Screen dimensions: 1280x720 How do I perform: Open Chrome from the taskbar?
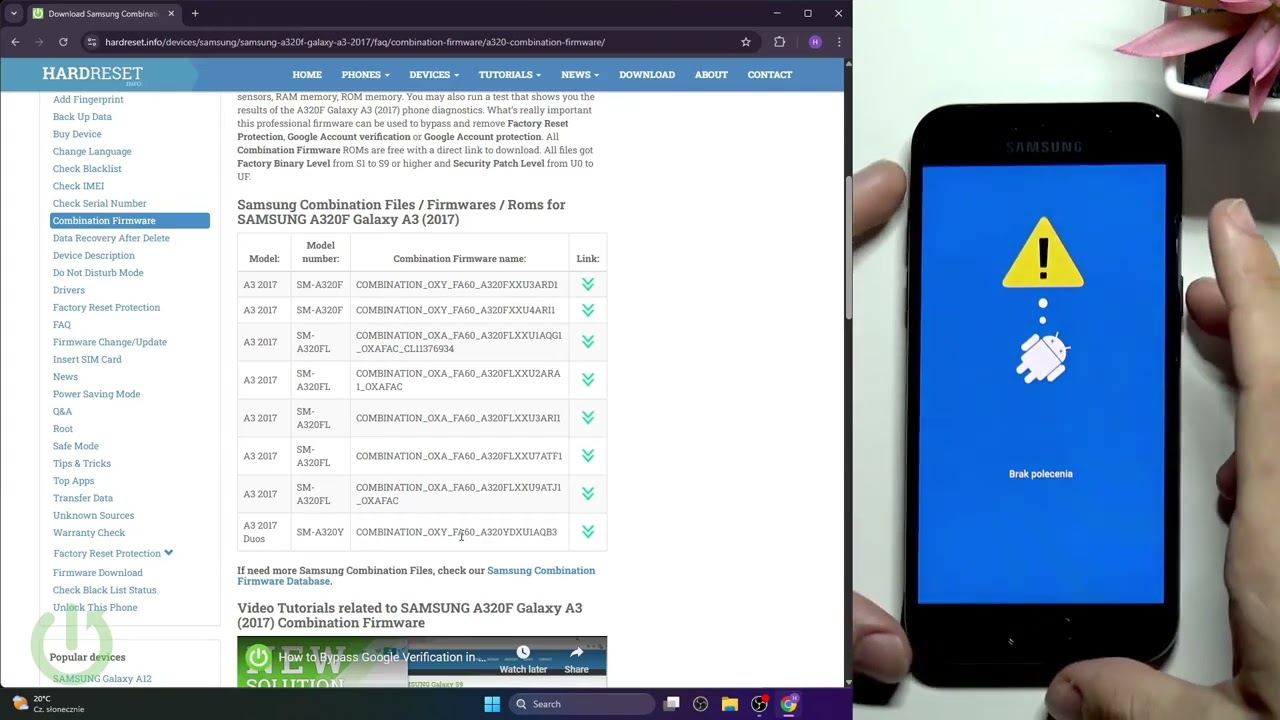789,704
